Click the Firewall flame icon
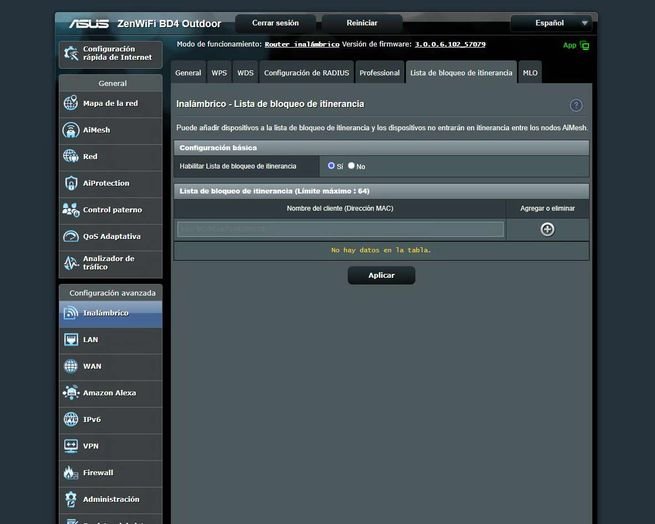 (x=71, y=472)
